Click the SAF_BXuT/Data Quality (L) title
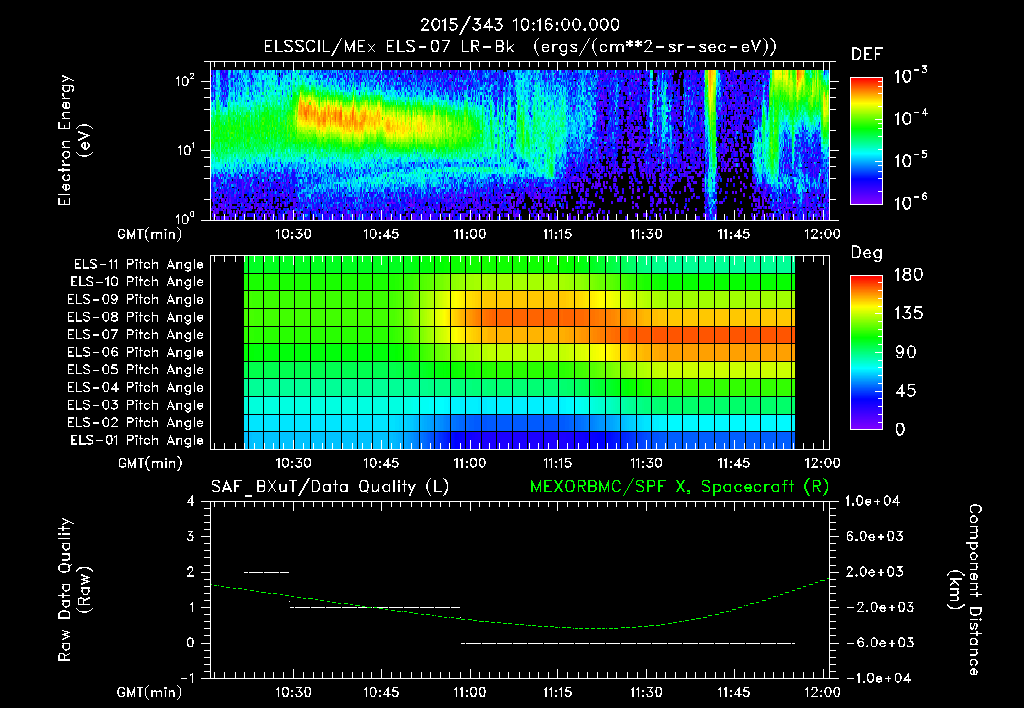This screenshot has width=1024, height=708. [x=330, y=487]
